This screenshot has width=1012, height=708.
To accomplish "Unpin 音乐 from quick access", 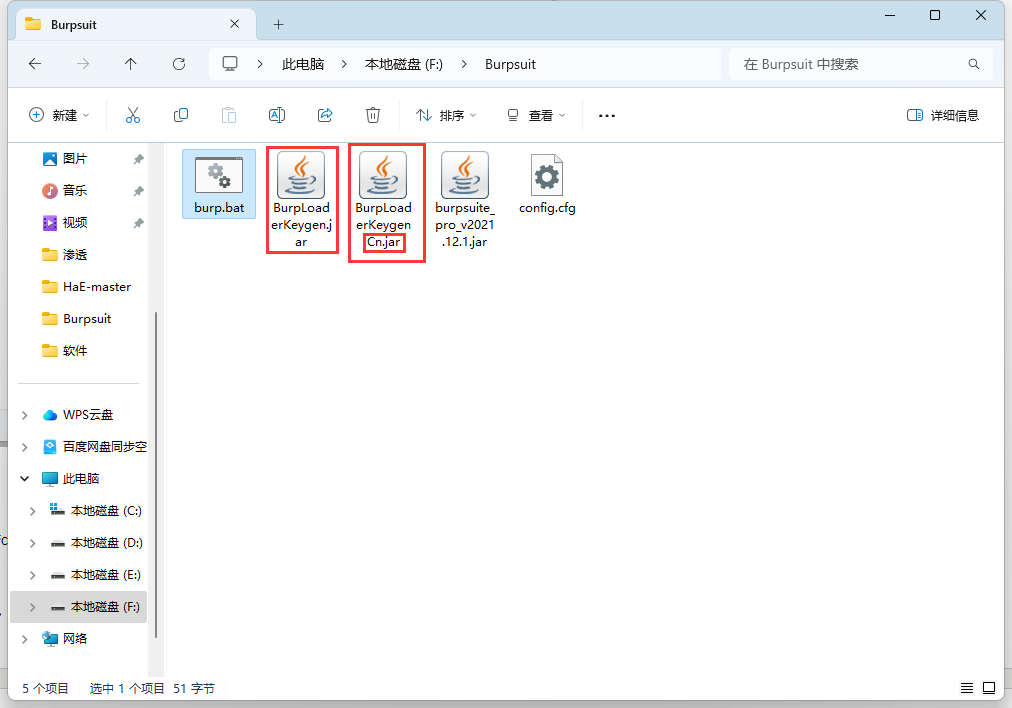I will point(138,191).
